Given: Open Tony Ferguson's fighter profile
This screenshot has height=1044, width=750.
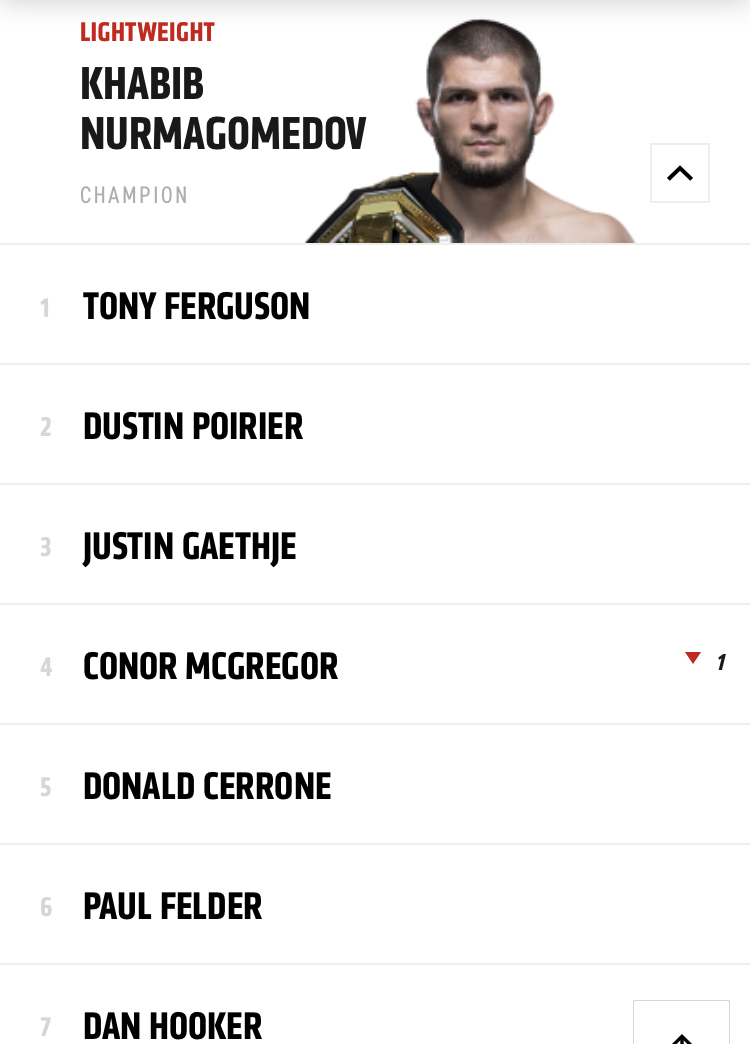Looking at the screenshot, I should [x=196, y=306].
